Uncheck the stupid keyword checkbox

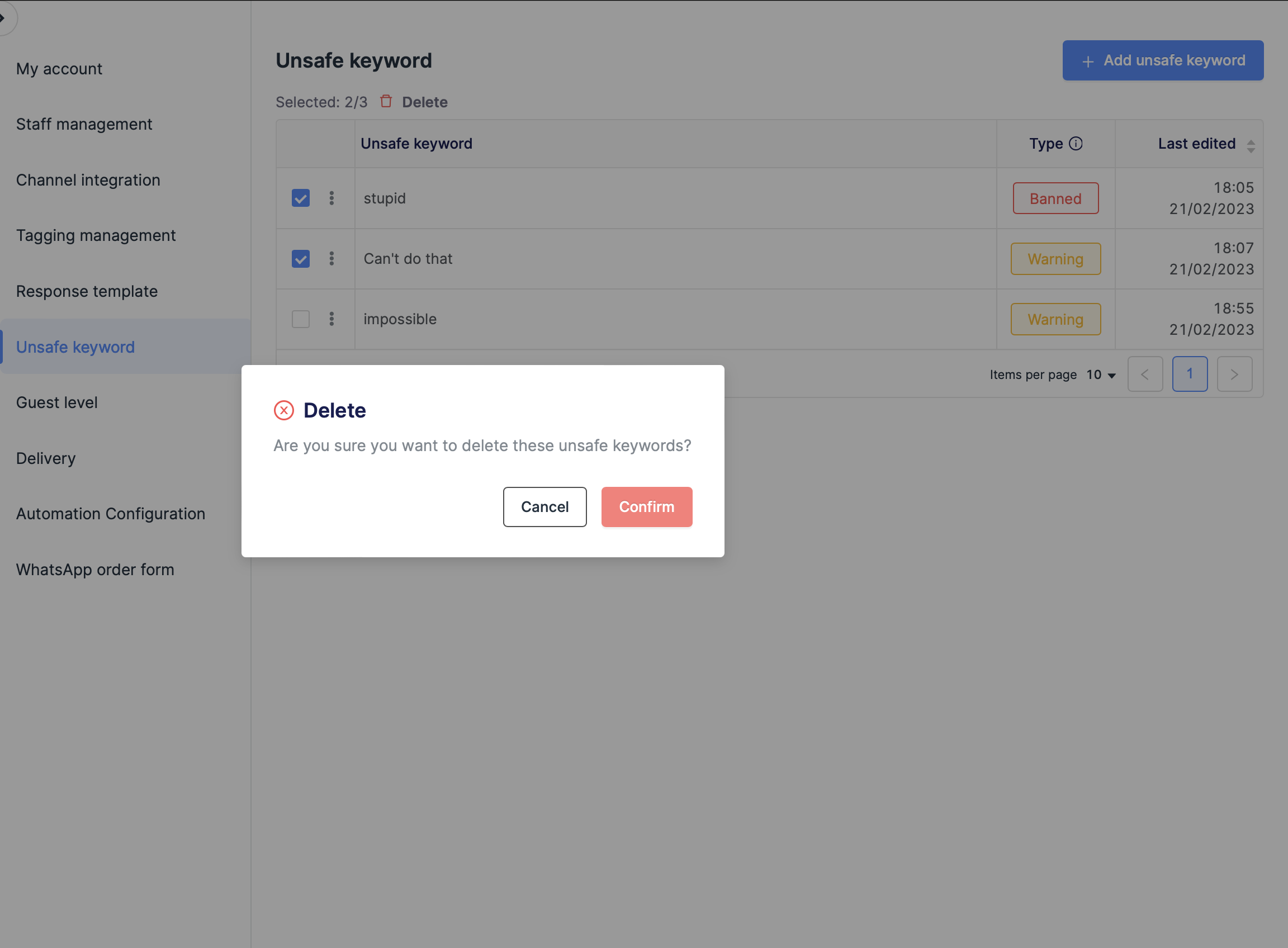[x=300, y=198]
